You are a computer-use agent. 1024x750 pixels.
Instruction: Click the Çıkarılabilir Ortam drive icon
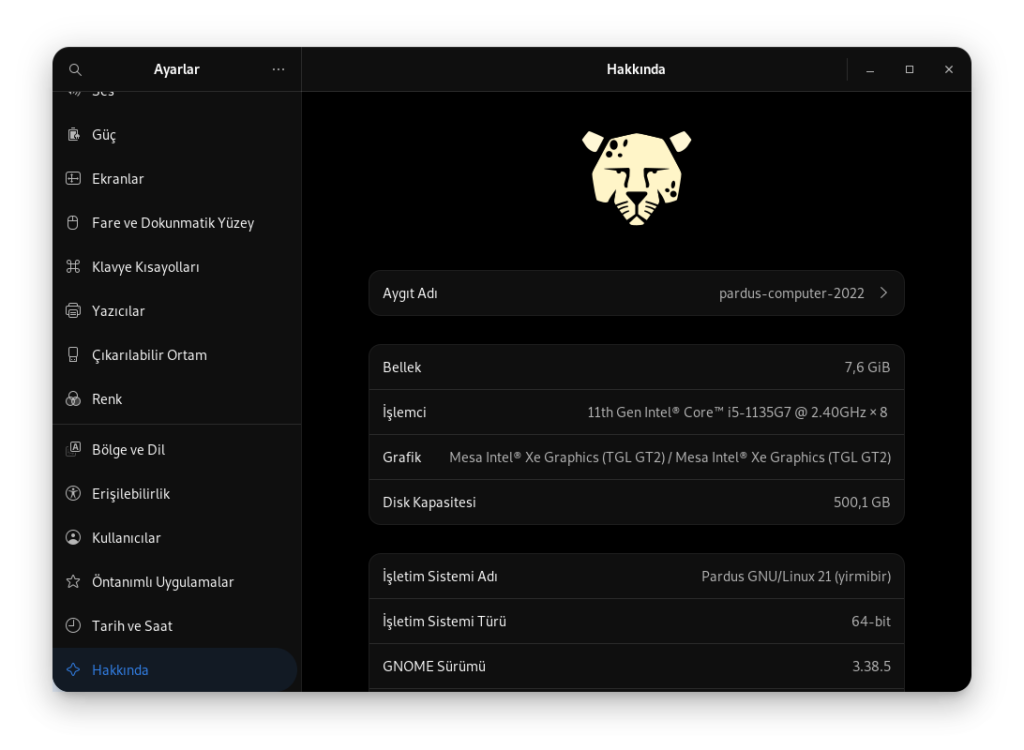coord(73,355)
